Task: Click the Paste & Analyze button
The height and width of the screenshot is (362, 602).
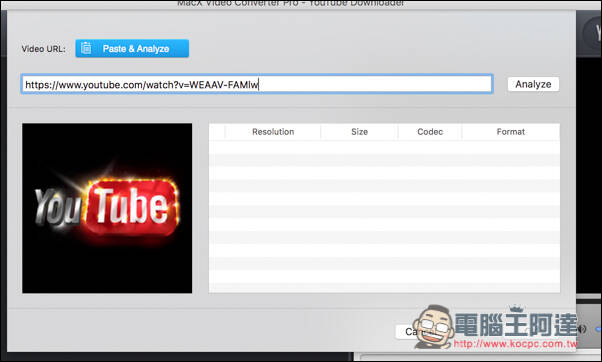Action: pyautogui.click(x=132, y=48)
